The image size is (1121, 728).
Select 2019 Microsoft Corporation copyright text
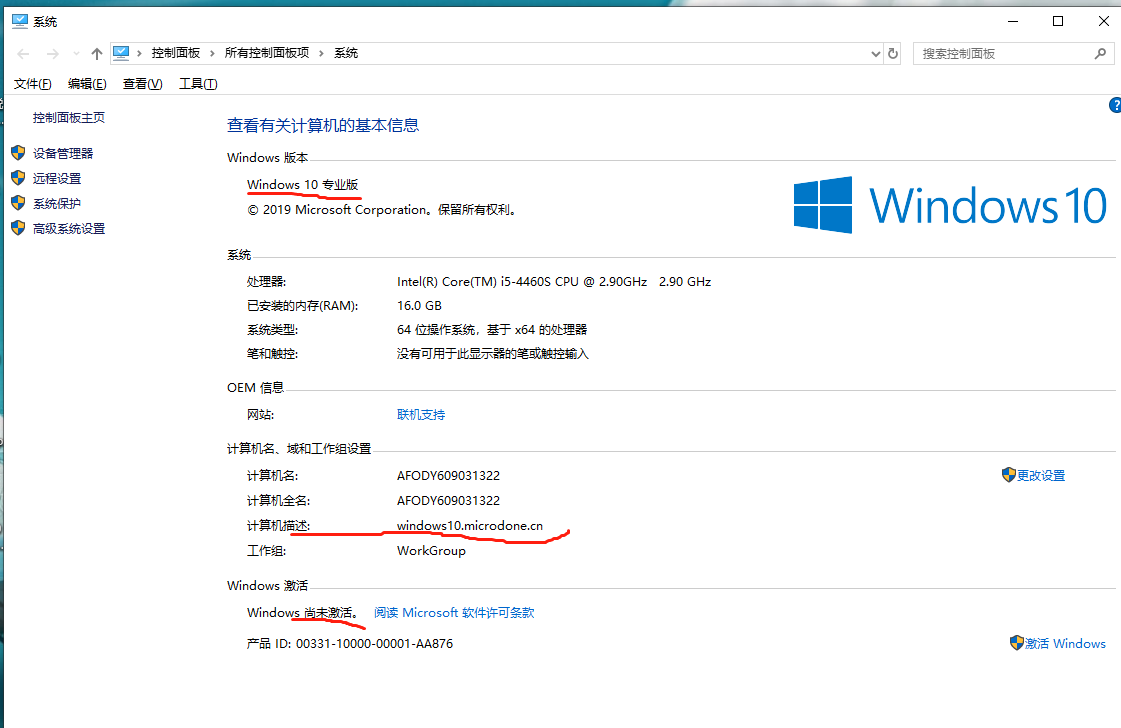pyautogui.click(x=382, y=210)
